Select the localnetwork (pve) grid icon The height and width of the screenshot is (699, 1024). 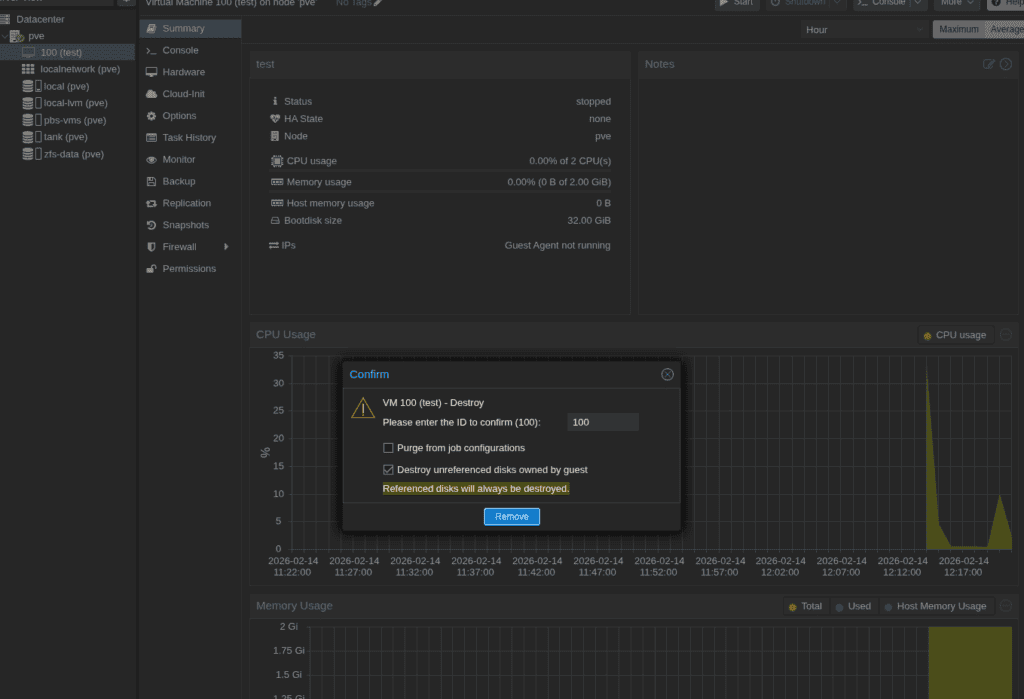[x=28, y=69]
